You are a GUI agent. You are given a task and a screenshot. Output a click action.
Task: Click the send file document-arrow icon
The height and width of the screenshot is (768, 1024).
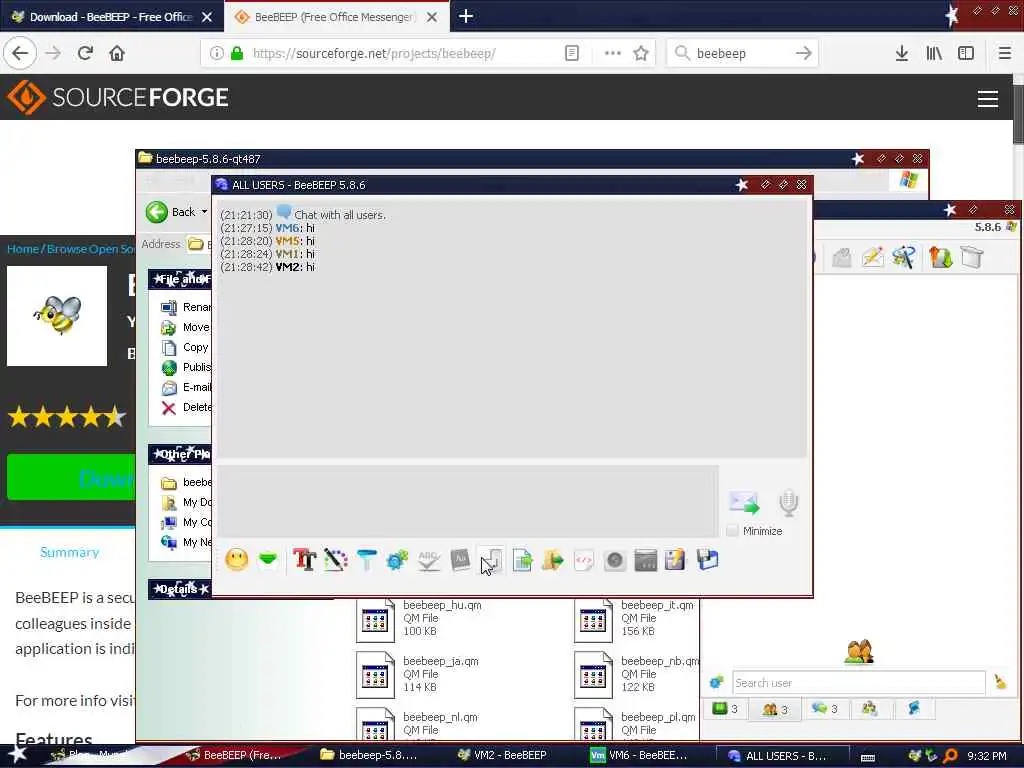(x=522, y=560)
